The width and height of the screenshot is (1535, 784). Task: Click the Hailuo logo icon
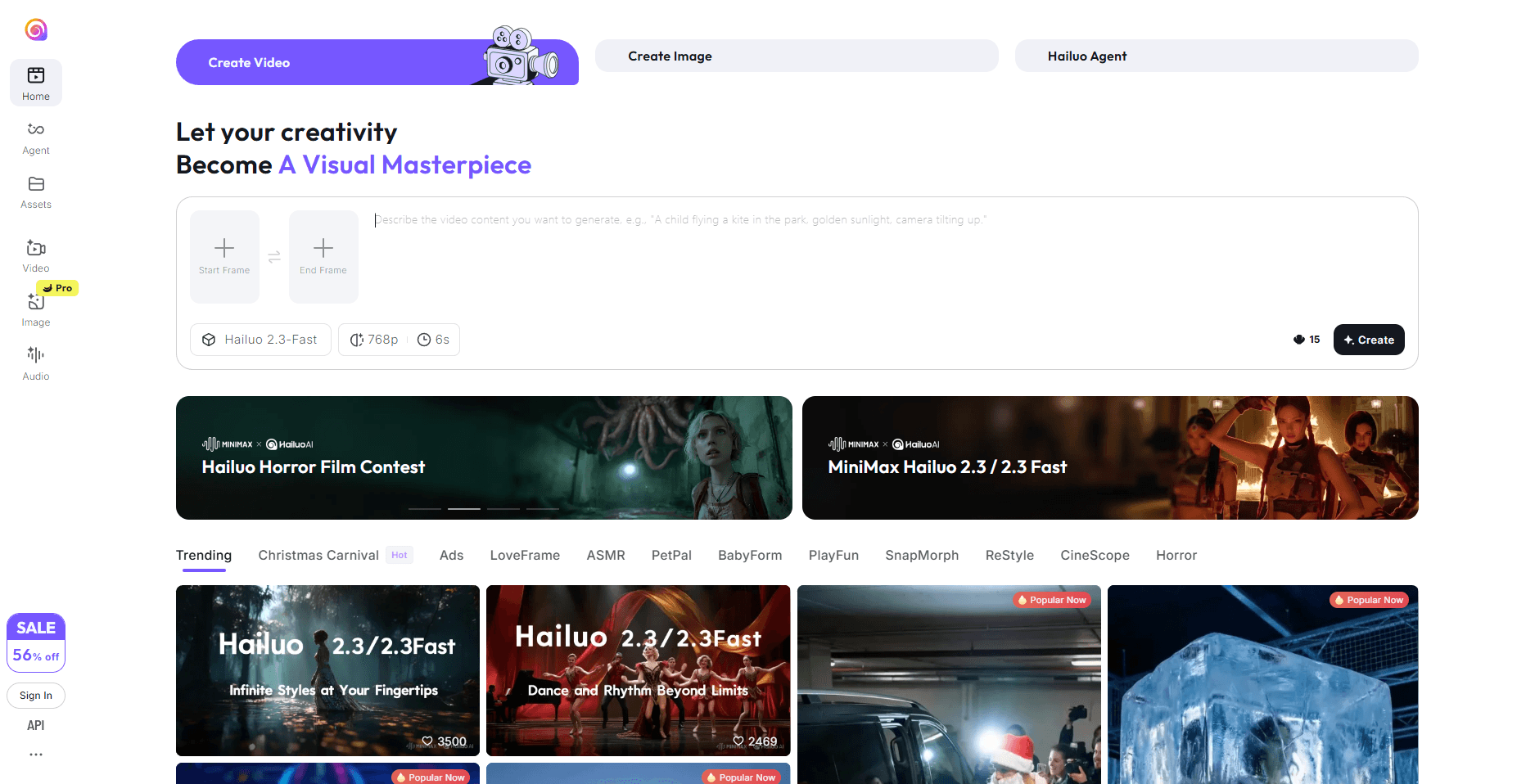pos(36,30)
